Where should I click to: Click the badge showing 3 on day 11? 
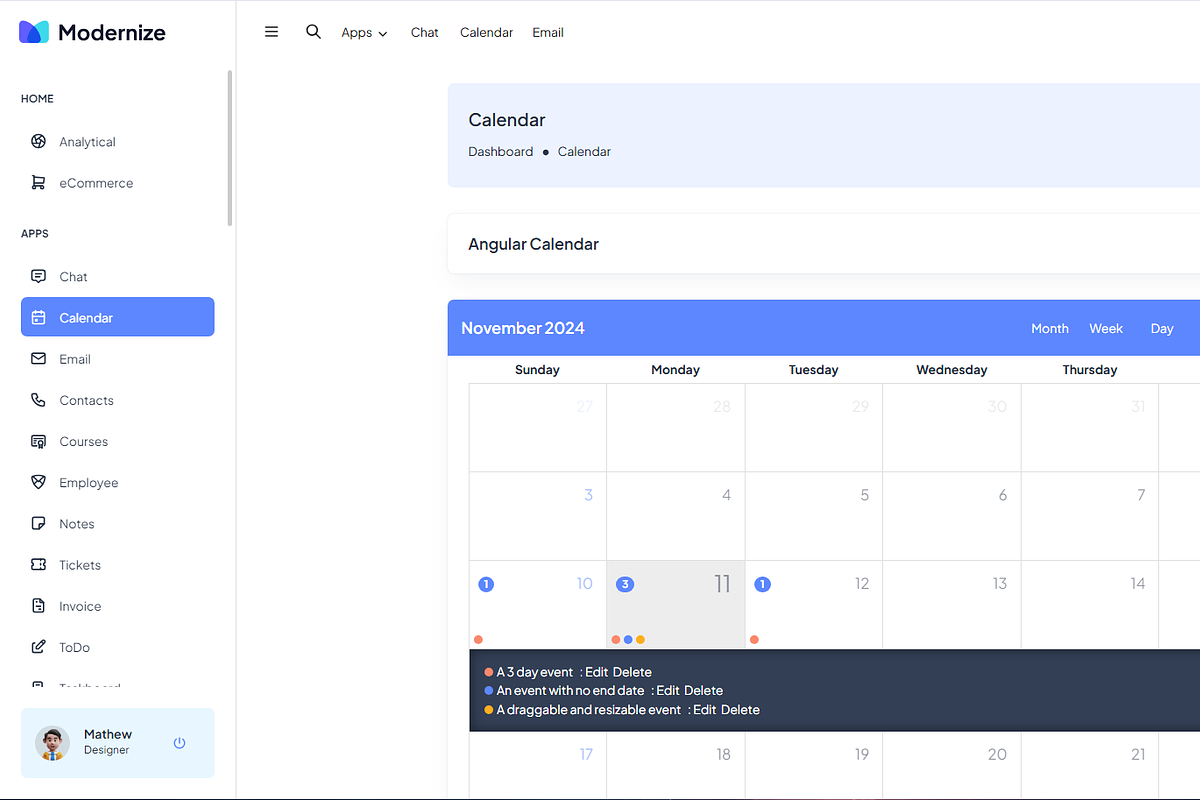tap(625, 584)
